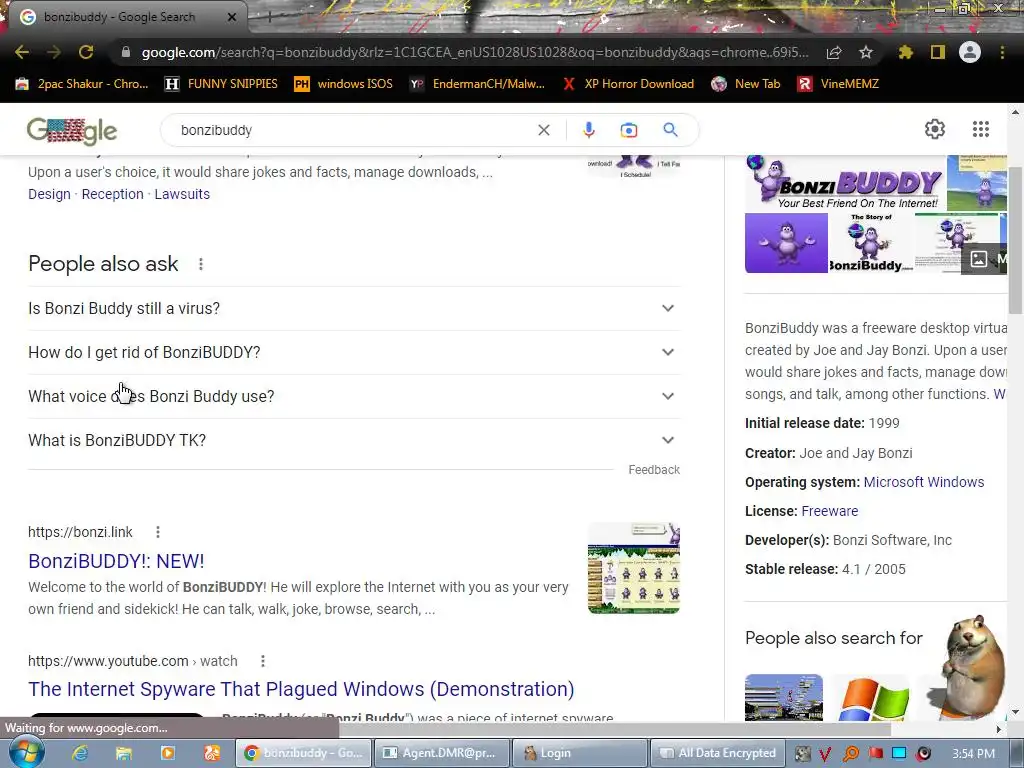This screenshot has height=768, width=1024.
Task: Switch to the Login taskbar window
Action: pos(579,753)
